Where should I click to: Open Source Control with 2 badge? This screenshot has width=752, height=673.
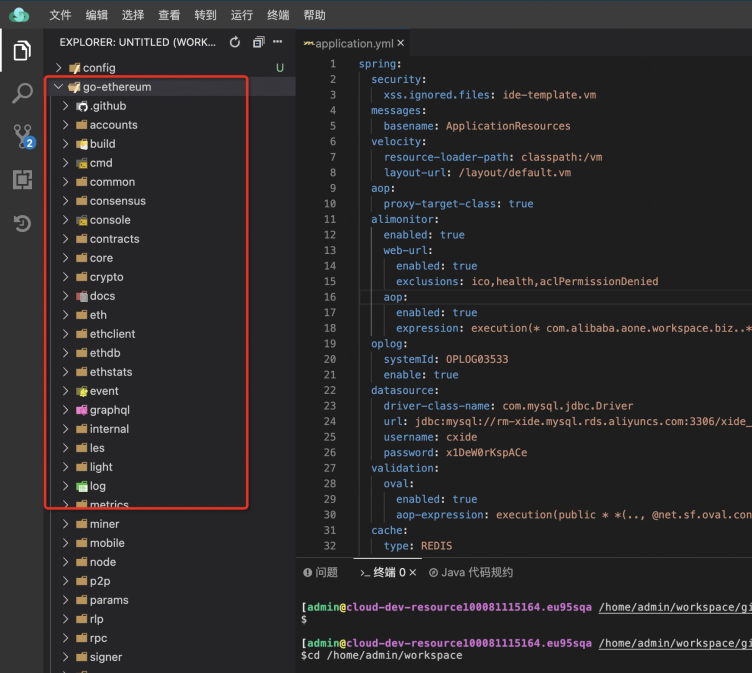(22, 137)
